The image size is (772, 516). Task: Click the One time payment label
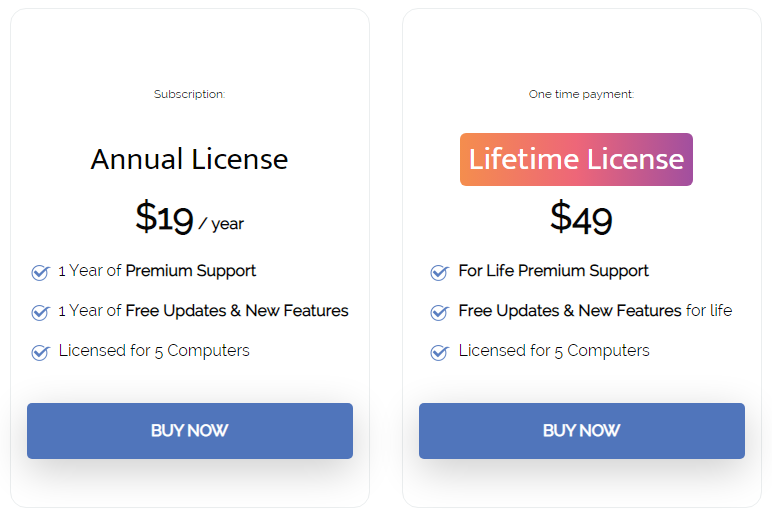coord(581,94)
